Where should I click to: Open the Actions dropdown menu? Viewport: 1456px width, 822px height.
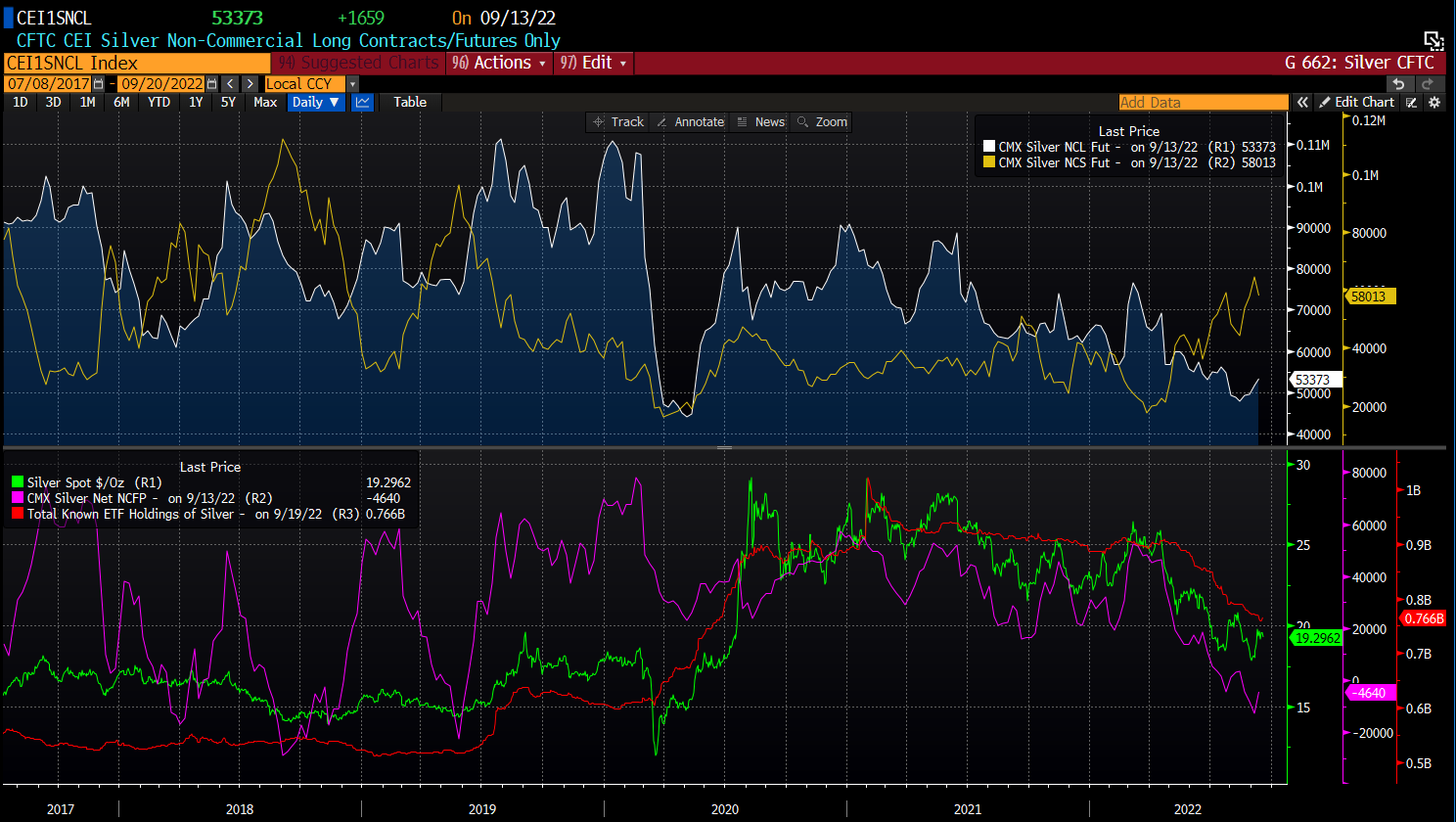(x=500, y=63)
